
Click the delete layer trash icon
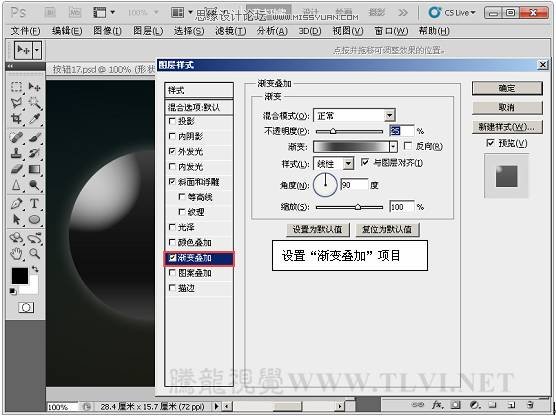pos(530,404)
